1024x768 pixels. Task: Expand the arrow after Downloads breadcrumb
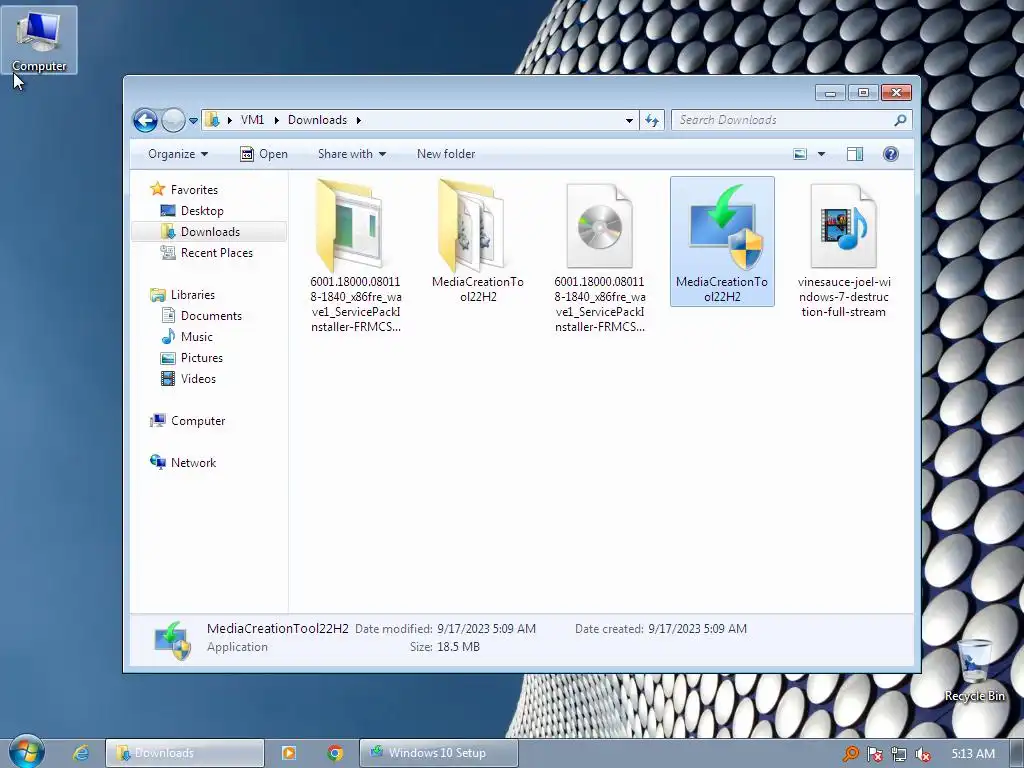click(359, 120)
